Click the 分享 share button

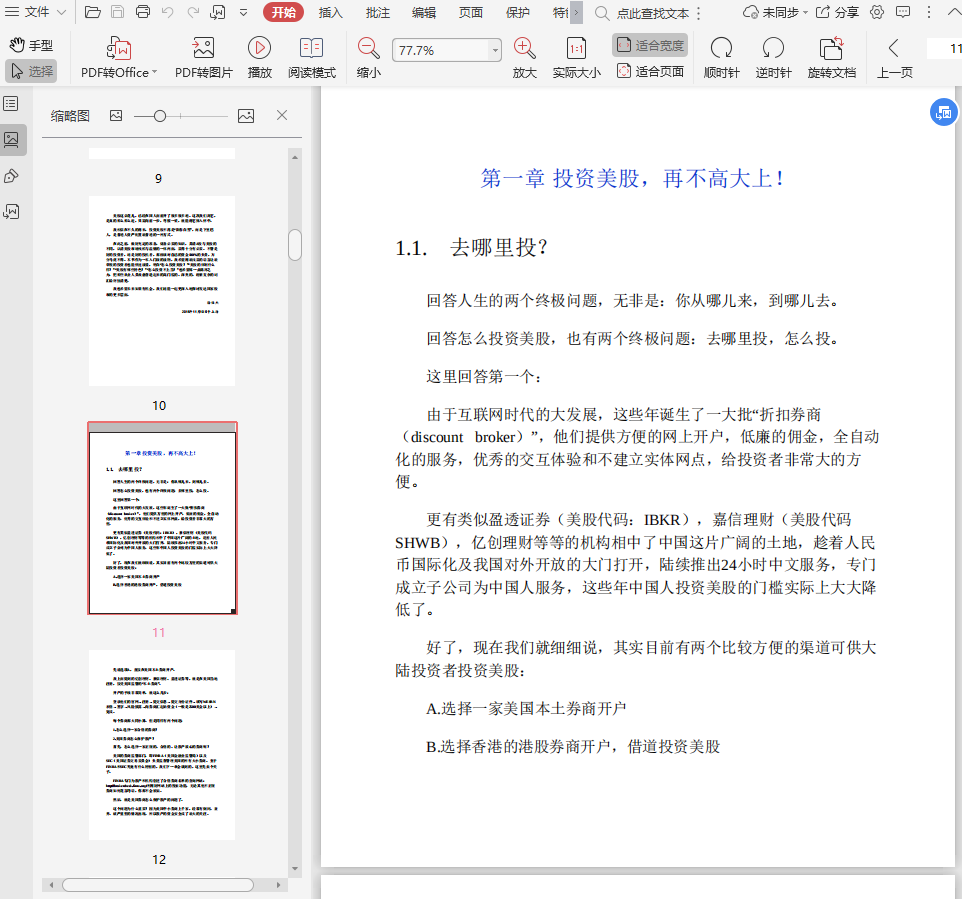pyautogui.click(x=837, y=13)
